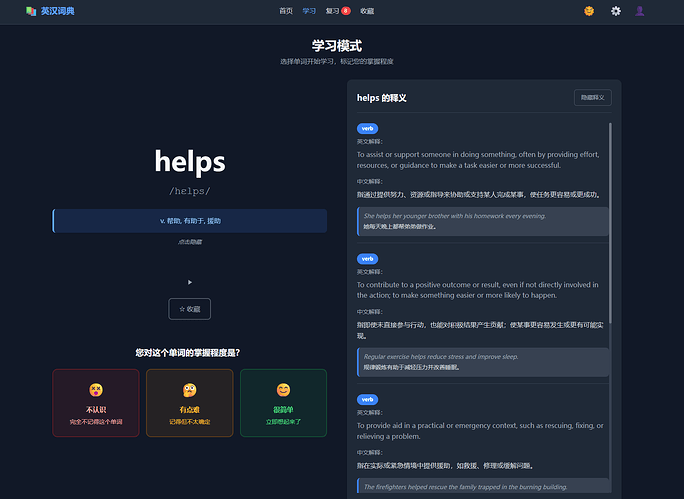This screenshot has width=684, height=499.
Task: Select the 不认识 dizzy face emoji
Action: 96,390
